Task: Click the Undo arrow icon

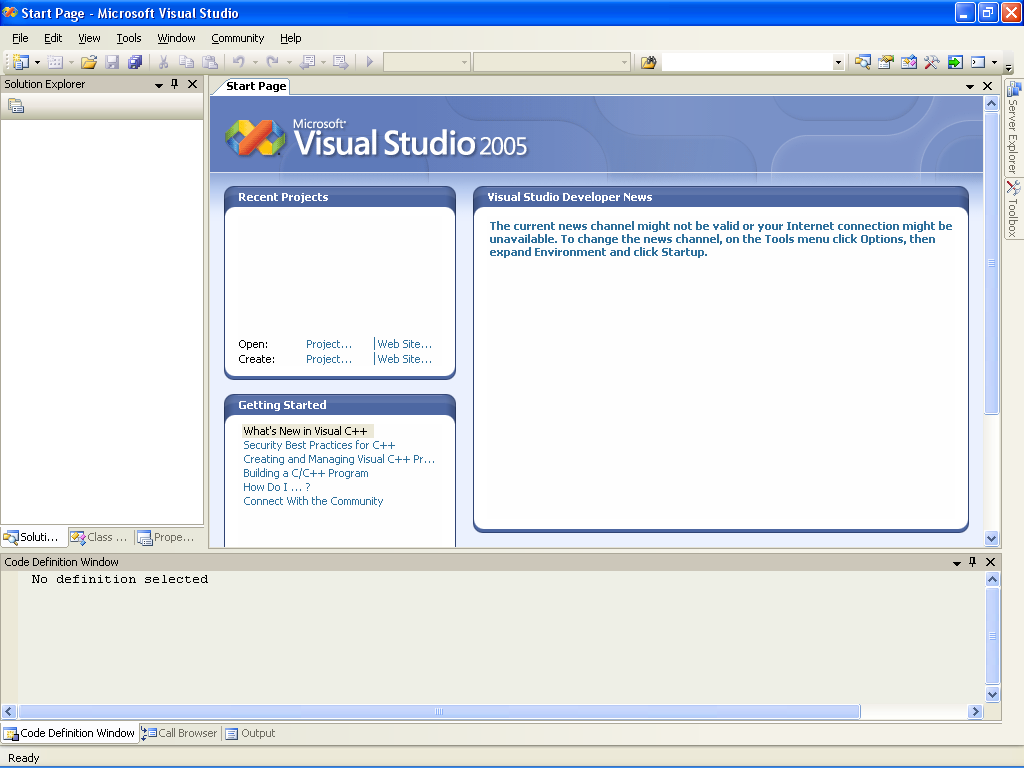Action: 239,62
